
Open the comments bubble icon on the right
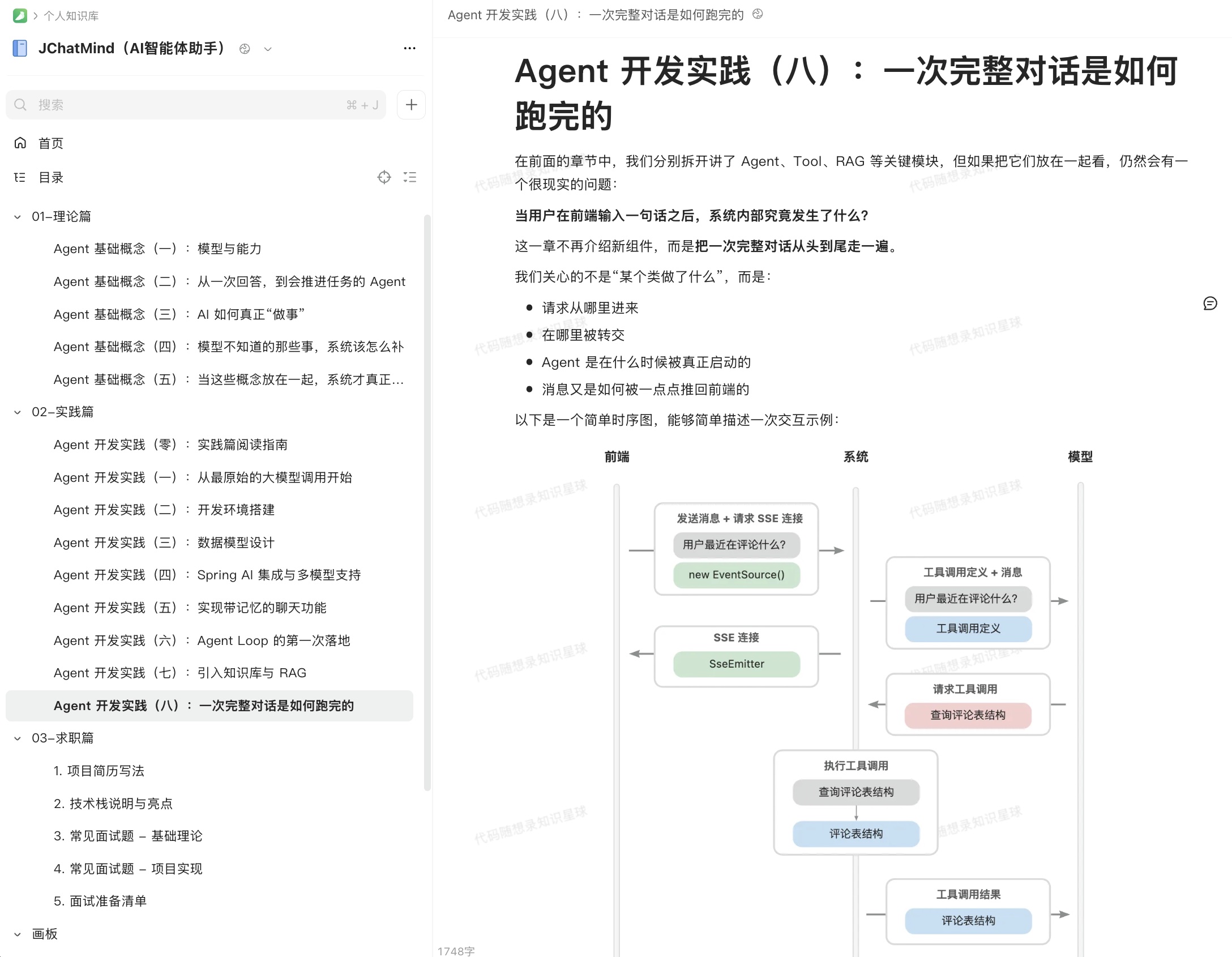click(1210, 304)
